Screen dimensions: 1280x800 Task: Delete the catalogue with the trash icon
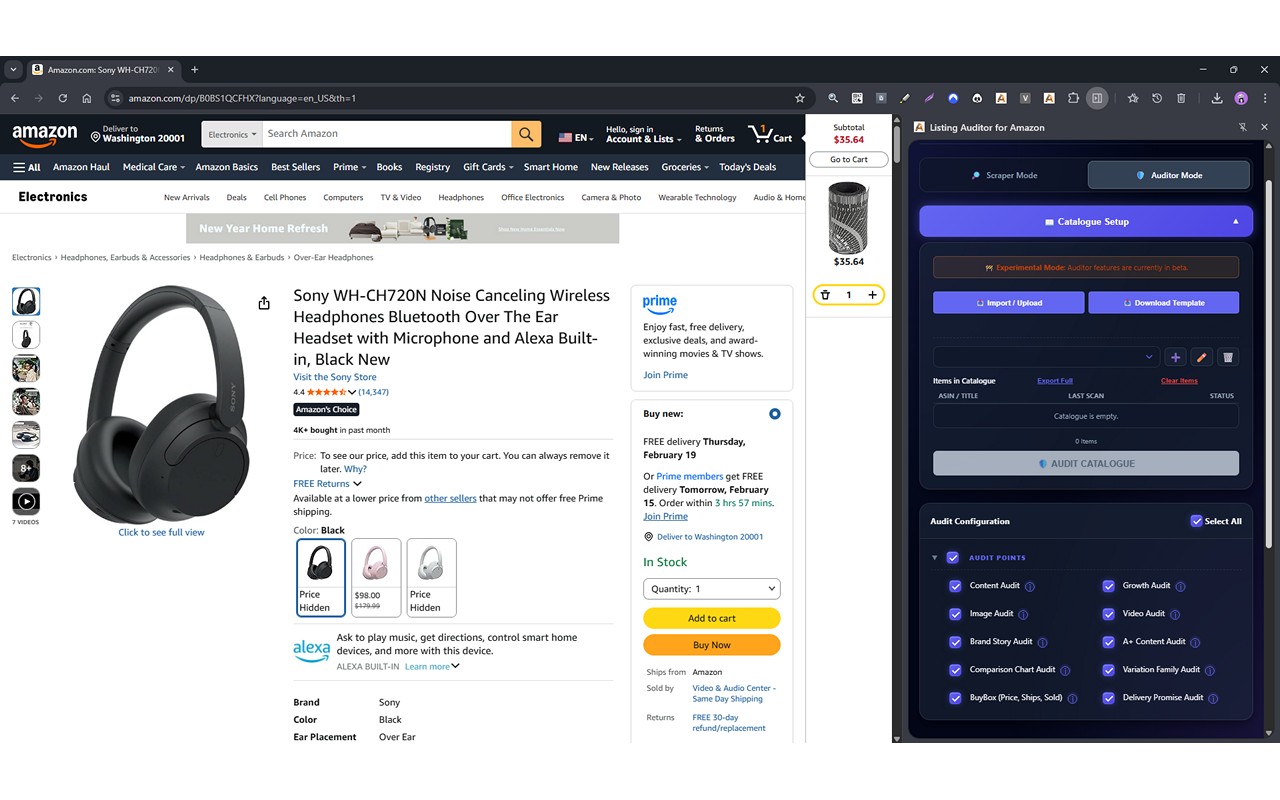(1228, 357)
